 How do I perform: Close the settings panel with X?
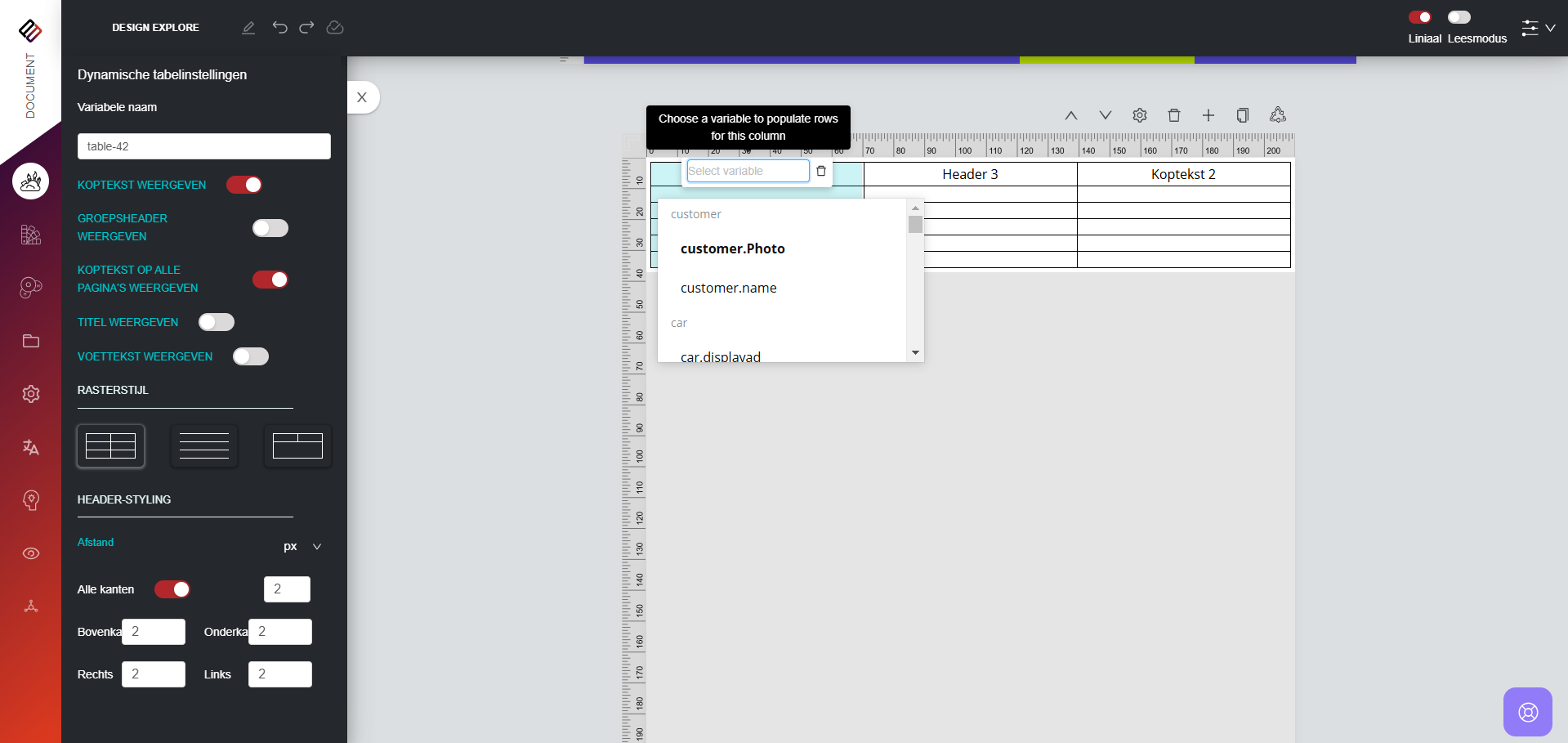tap(362, 97)
